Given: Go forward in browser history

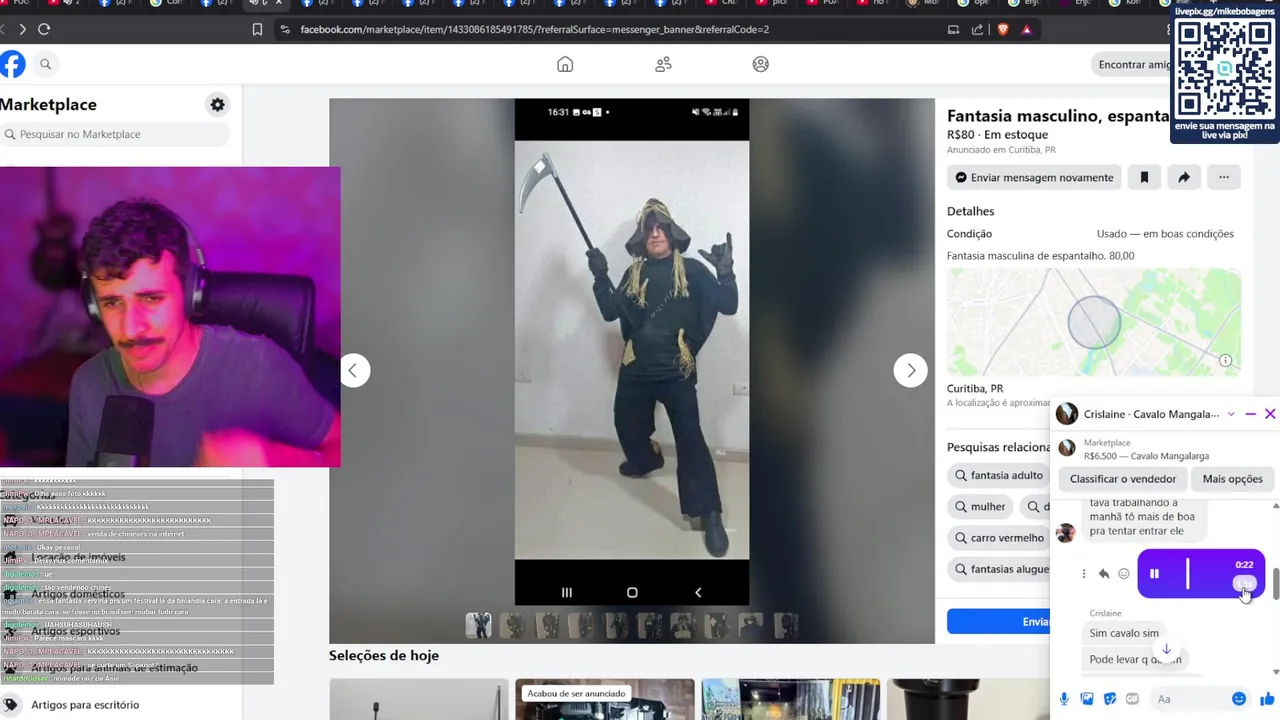Looking at the screenshot, I should point(21,29).
